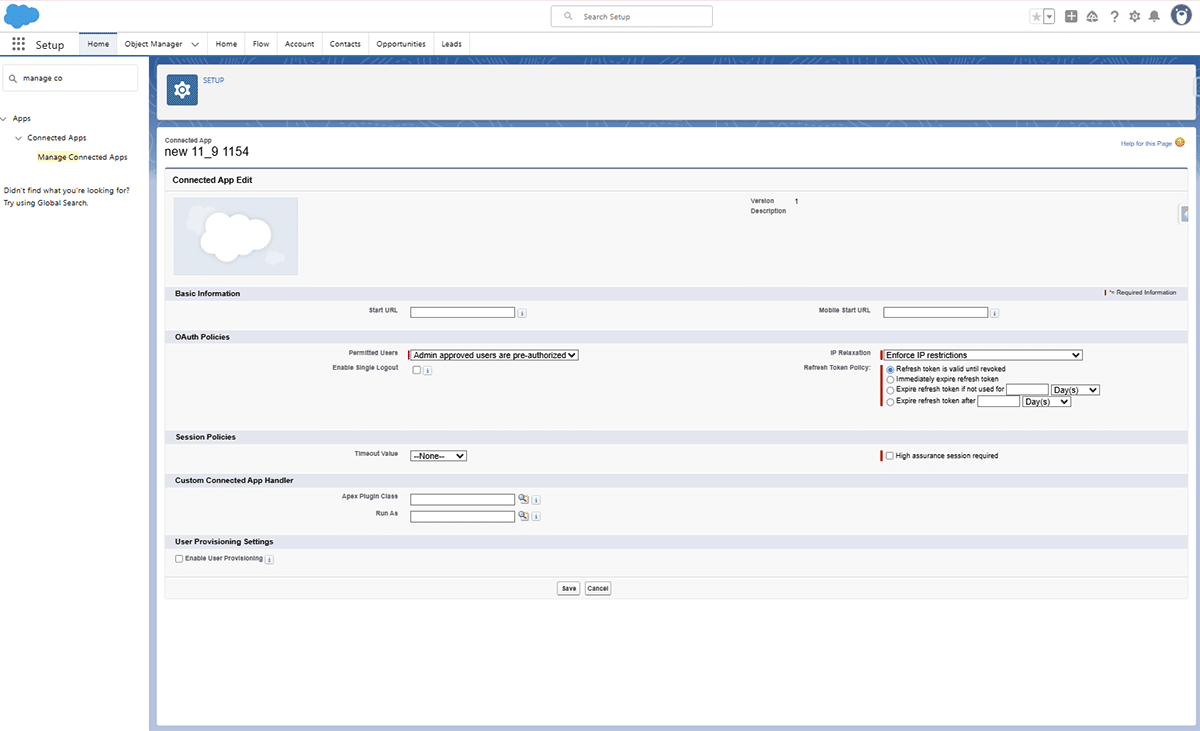This screenshot has height=731, width=1200.
Task: Click the Save button
Action: (568, 588)
